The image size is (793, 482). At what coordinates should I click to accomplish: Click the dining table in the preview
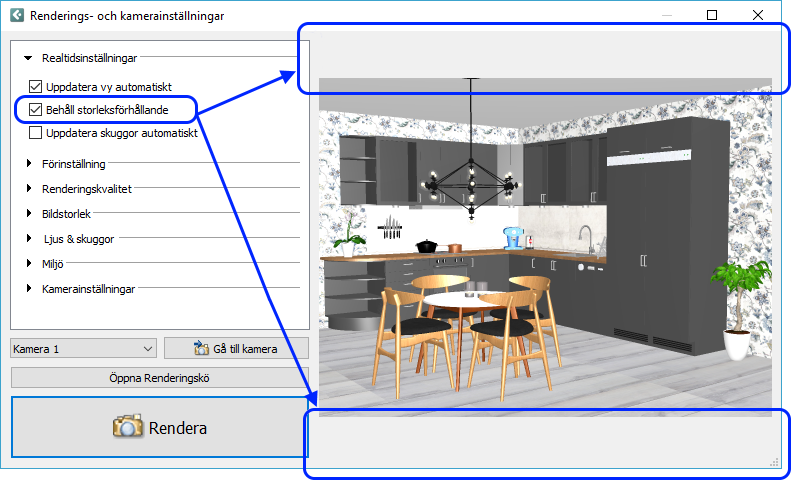coord(461,300)
